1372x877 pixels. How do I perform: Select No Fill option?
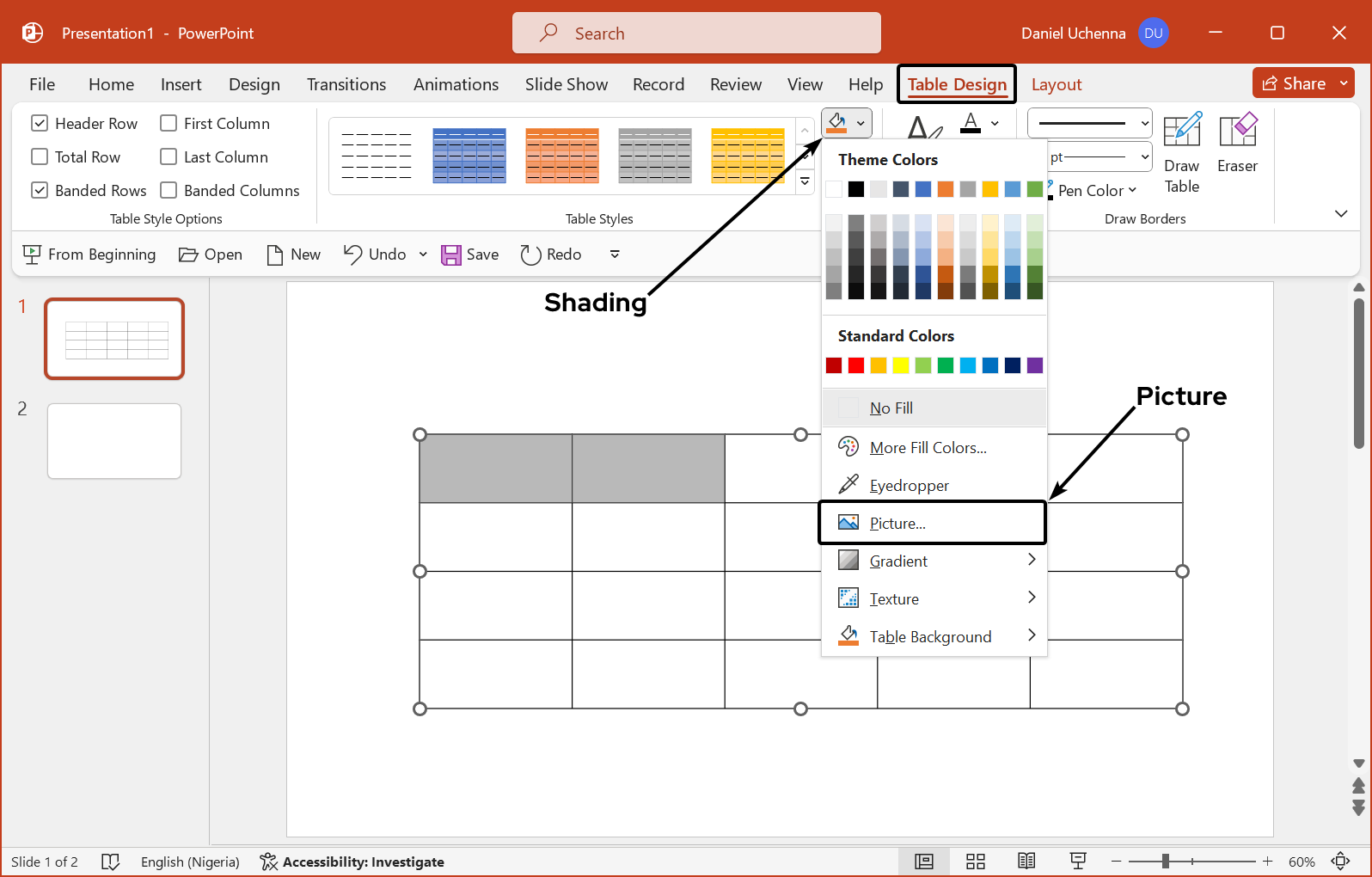[x=891, y=408]
